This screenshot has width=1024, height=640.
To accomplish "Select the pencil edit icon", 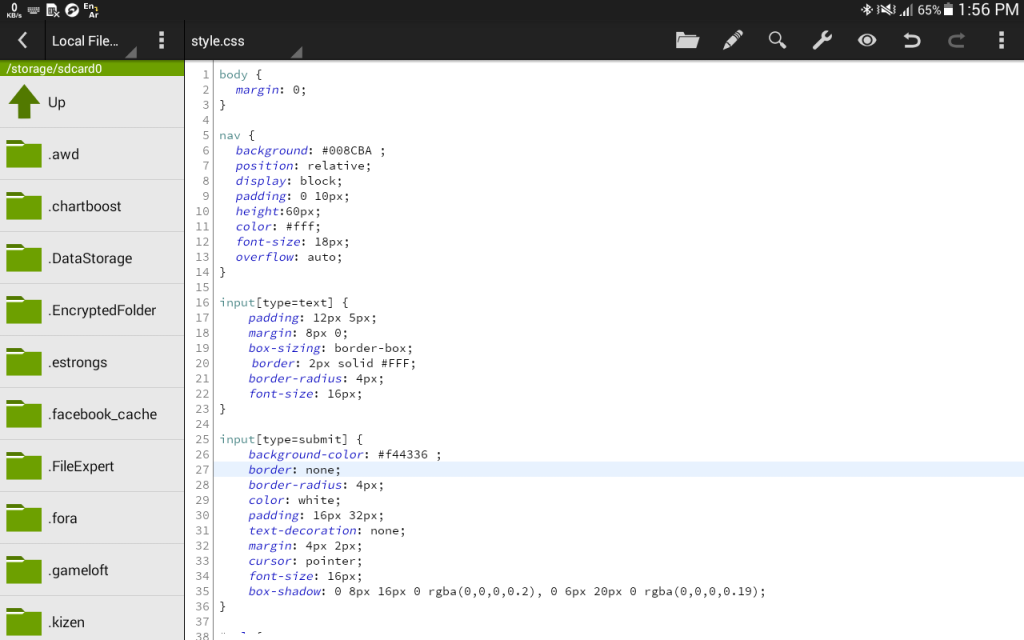I will pyautogui.click(x=733, y=40).
